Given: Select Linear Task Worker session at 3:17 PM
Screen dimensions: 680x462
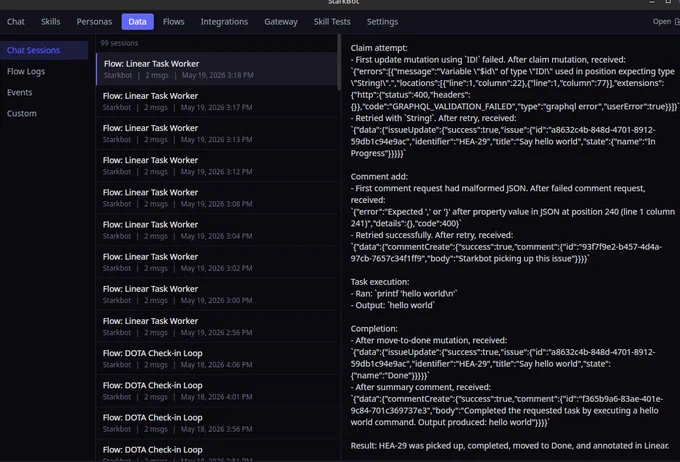Looking at the screenshot, I should point(216,101).
